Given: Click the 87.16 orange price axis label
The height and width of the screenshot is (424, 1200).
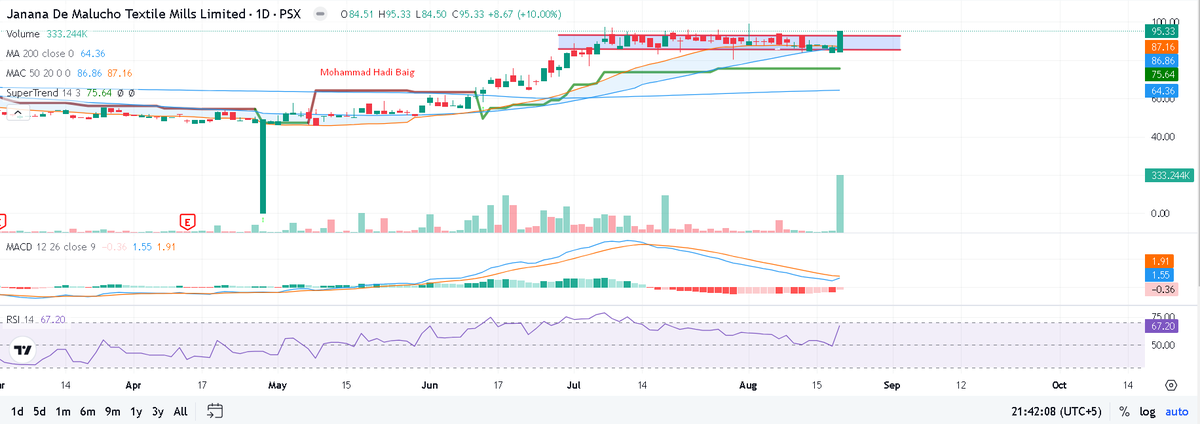Looking at the screenshot, I should 1161,46.
